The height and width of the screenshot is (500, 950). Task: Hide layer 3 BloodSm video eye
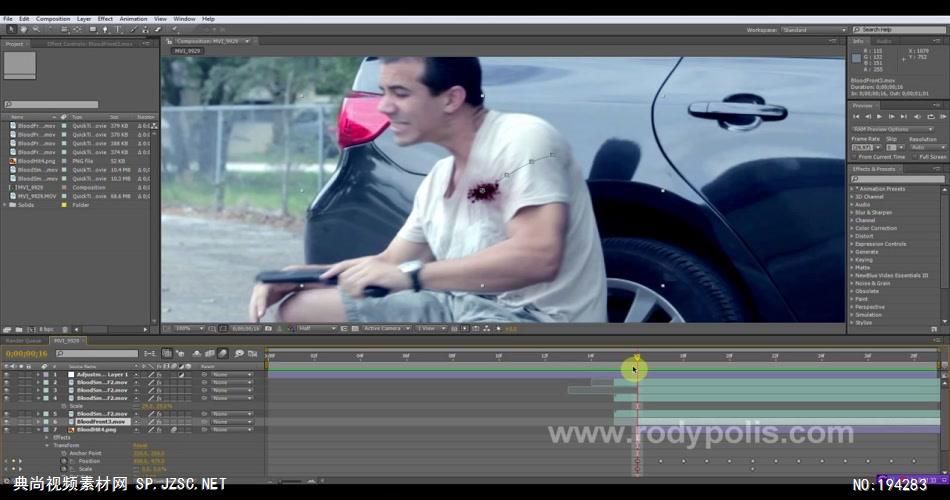6,390
